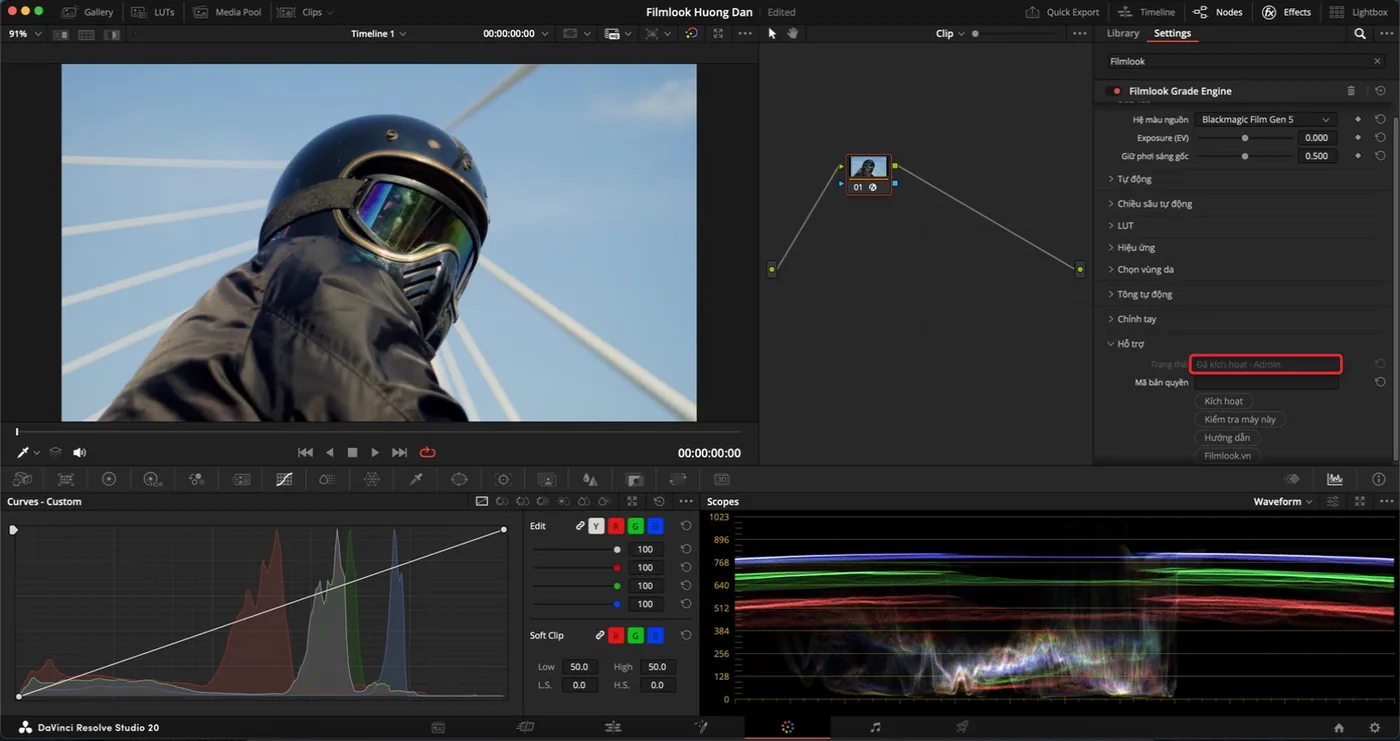Show the Lightbox view
Screen dimensions: 1400x741
coord(1359,12)
